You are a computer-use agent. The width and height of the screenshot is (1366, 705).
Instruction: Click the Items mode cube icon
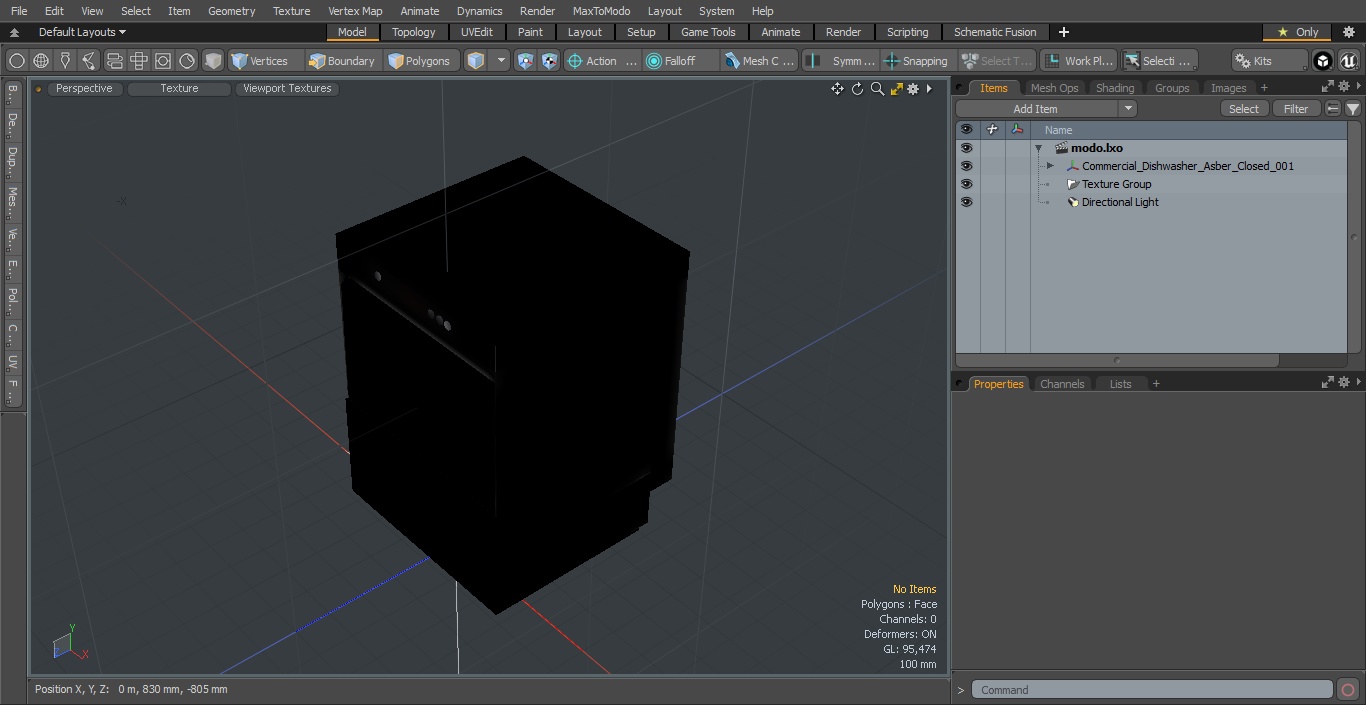click(477, 61)
